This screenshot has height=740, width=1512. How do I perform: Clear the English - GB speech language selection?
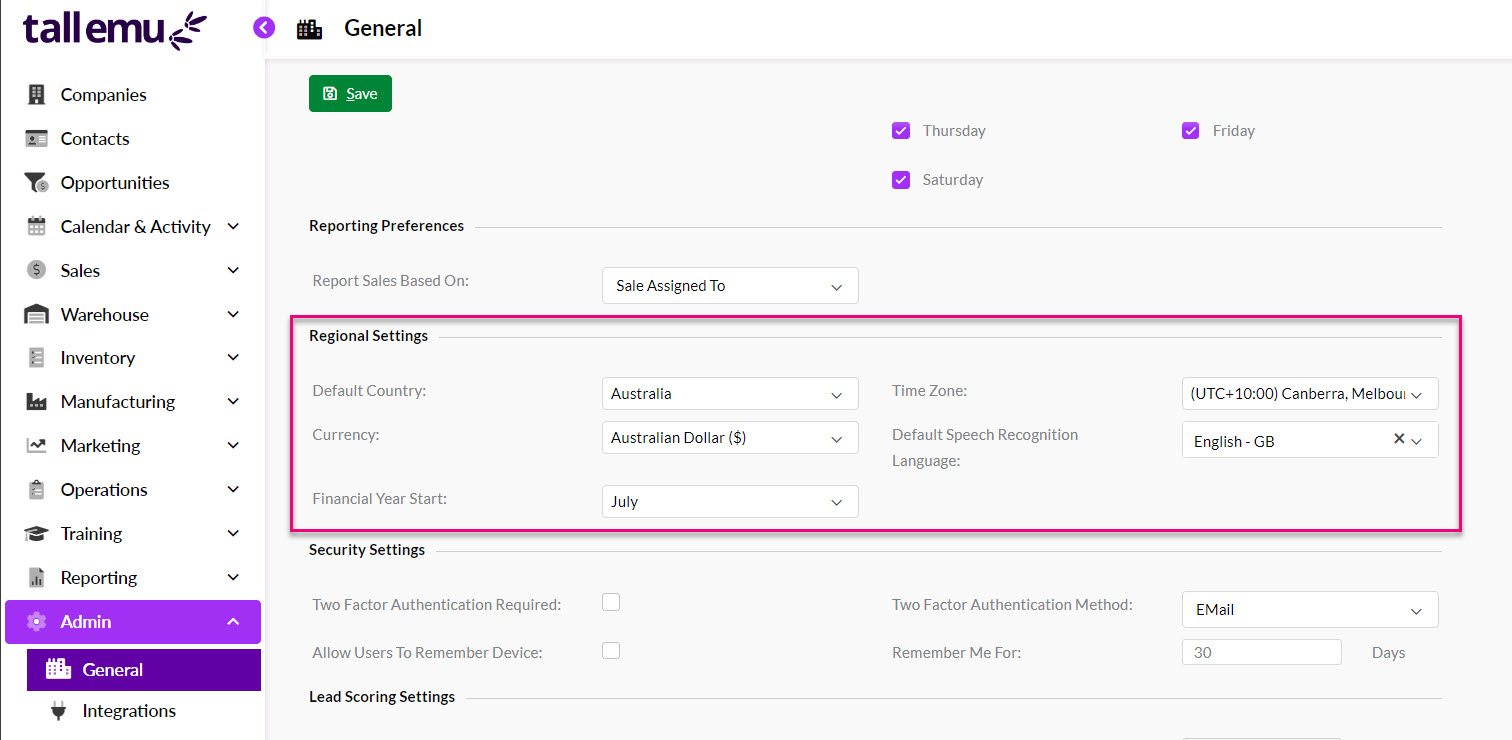(1399, 440)
